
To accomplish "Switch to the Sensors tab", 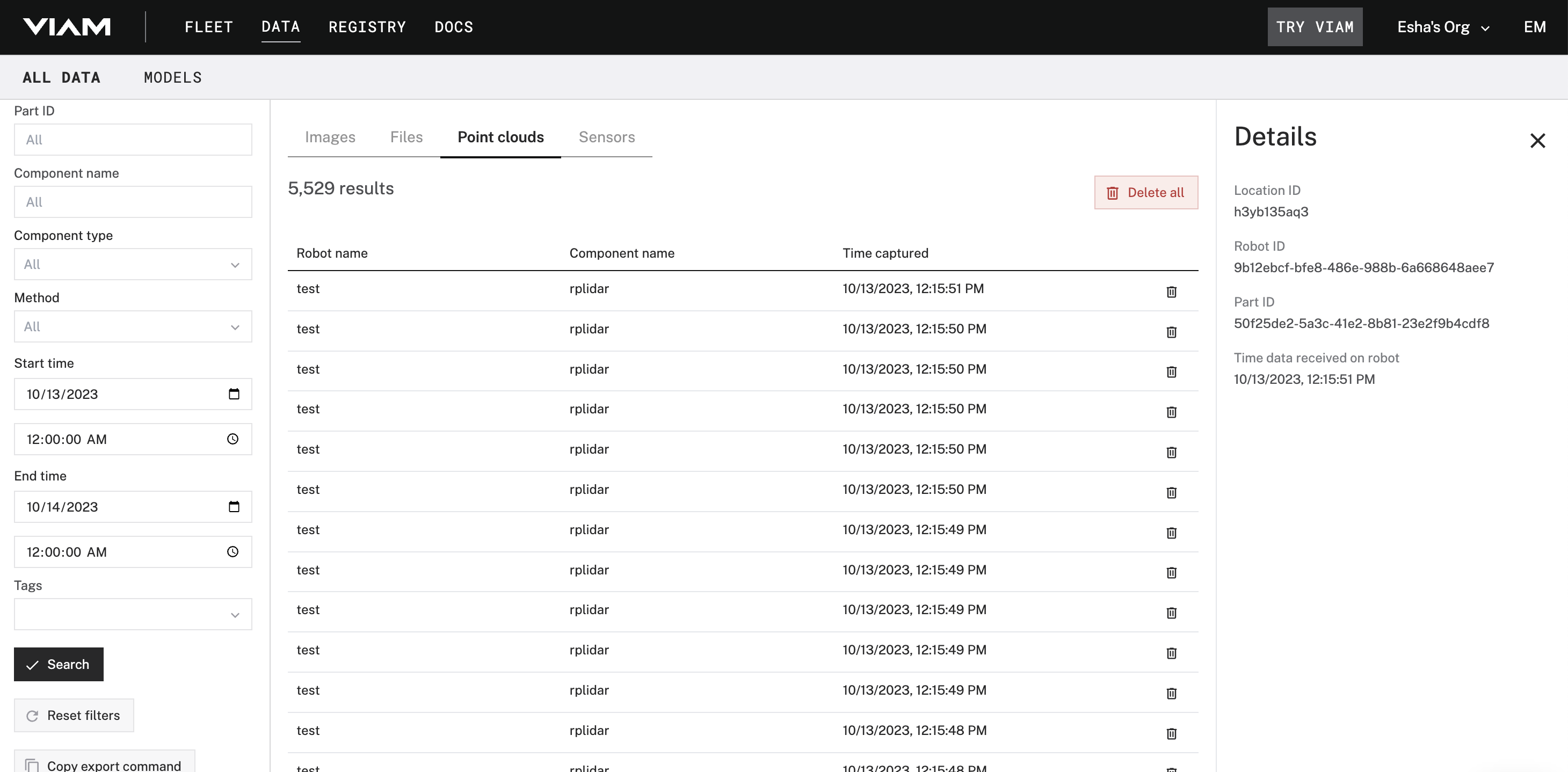I will [606, 137].
